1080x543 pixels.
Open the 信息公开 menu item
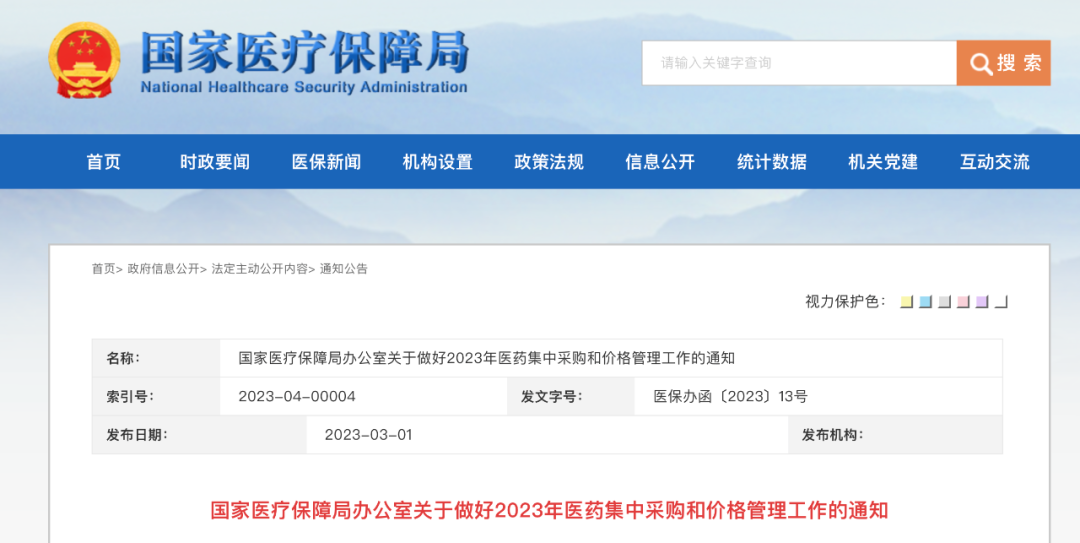[x=660, y=162]
